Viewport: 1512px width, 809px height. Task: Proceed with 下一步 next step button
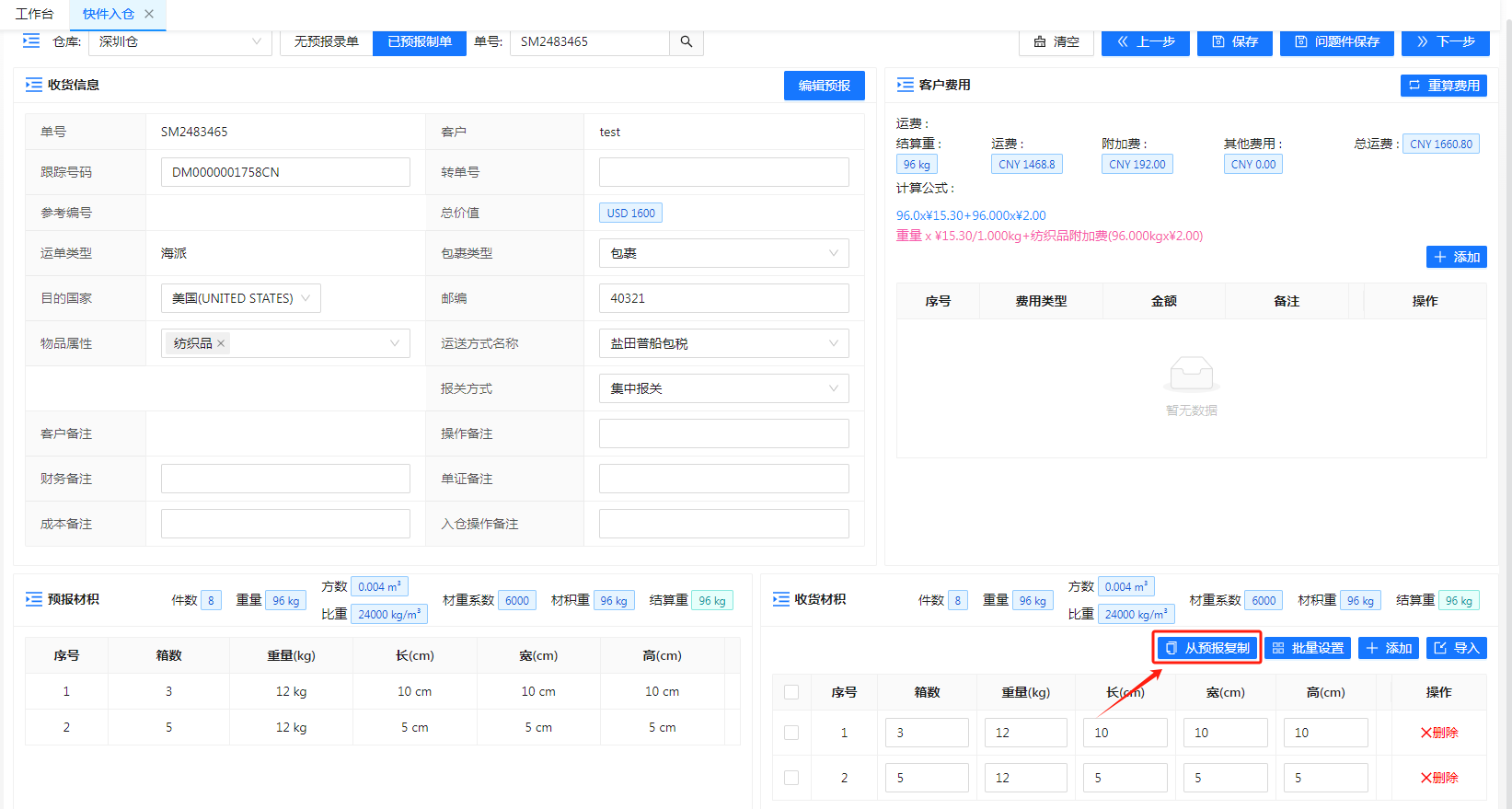pyautogui.click(x=1445, y=41)
